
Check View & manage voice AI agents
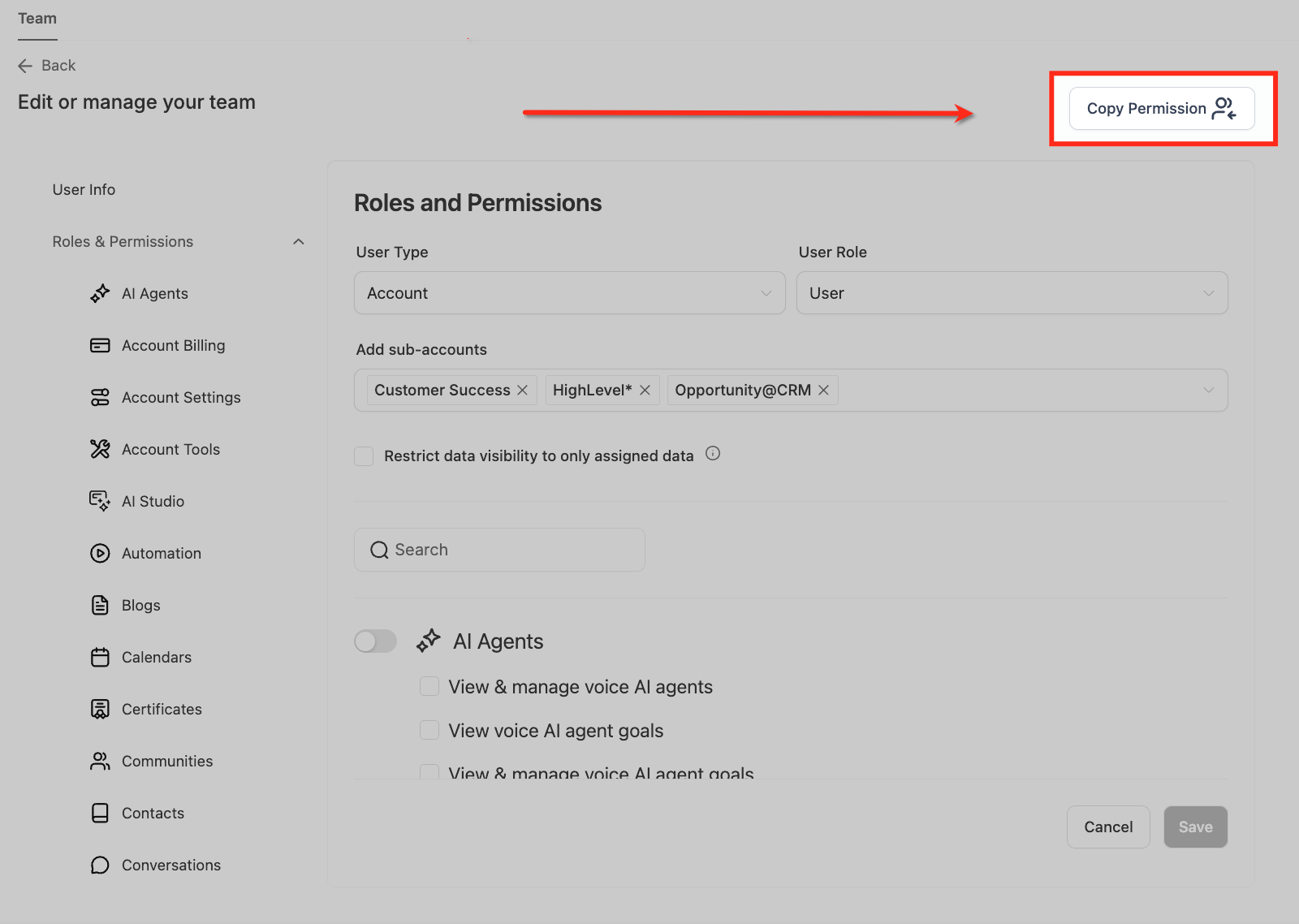(x=429, y=686)
